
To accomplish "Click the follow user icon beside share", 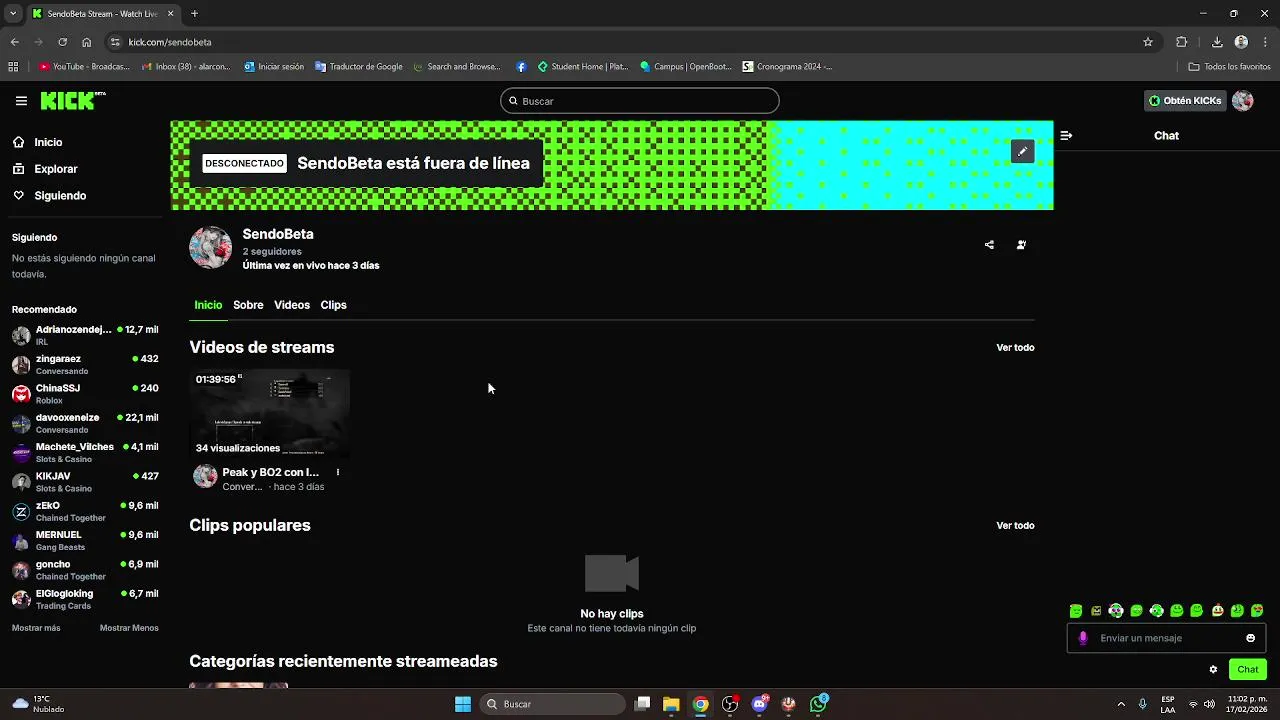I will [1021, 244].
